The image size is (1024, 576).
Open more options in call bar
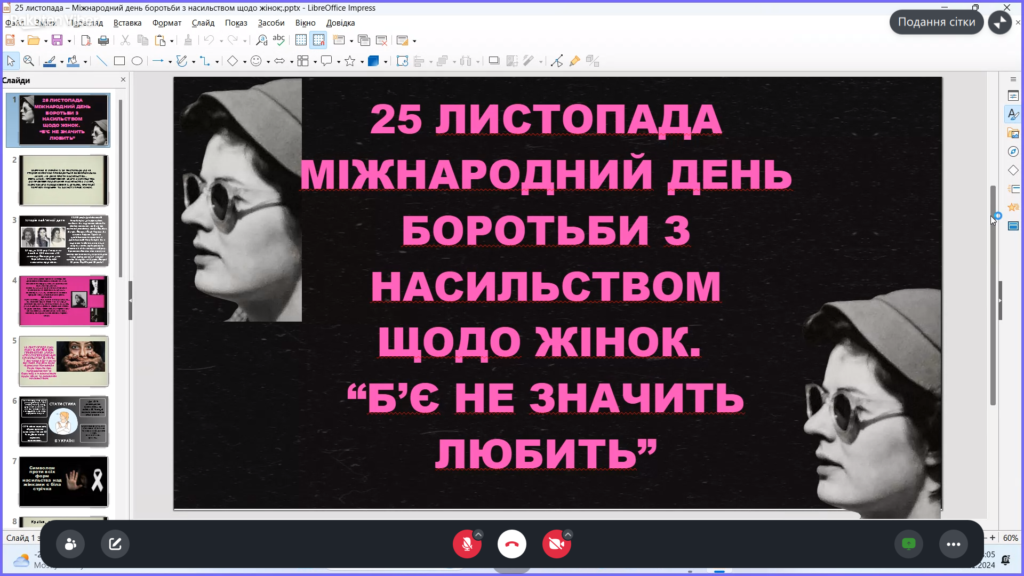pyautogui.click(x=952, y=544)
